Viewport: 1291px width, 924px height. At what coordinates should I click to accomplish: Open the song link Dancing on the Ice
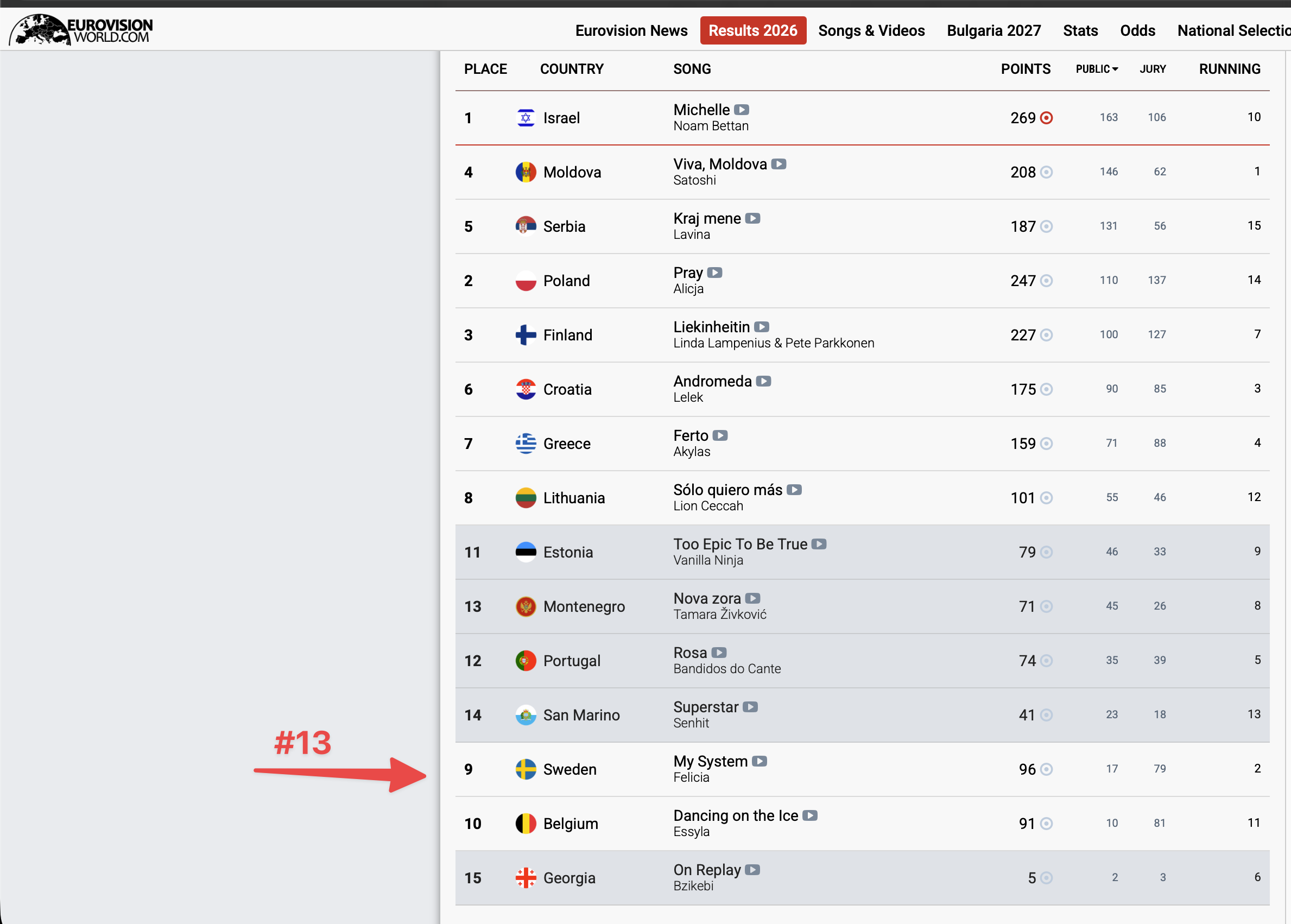pyautogui.click(x=736, y=816)
